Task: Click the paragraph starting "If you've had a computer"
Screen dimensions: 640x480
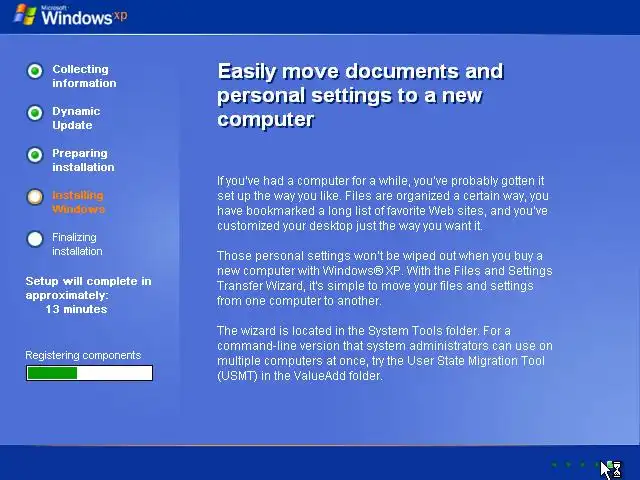Action: [x=382, y=203]
